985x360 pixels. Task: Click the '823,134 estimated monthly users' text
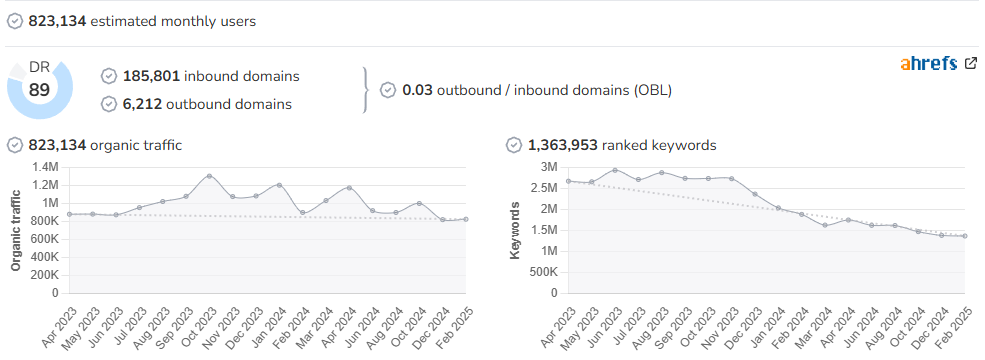click(x=142, y=21)
